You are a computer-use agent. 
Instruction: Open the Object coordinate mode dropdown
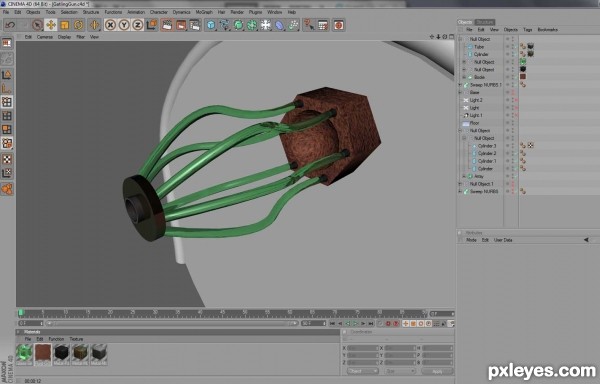click(362, 371)
